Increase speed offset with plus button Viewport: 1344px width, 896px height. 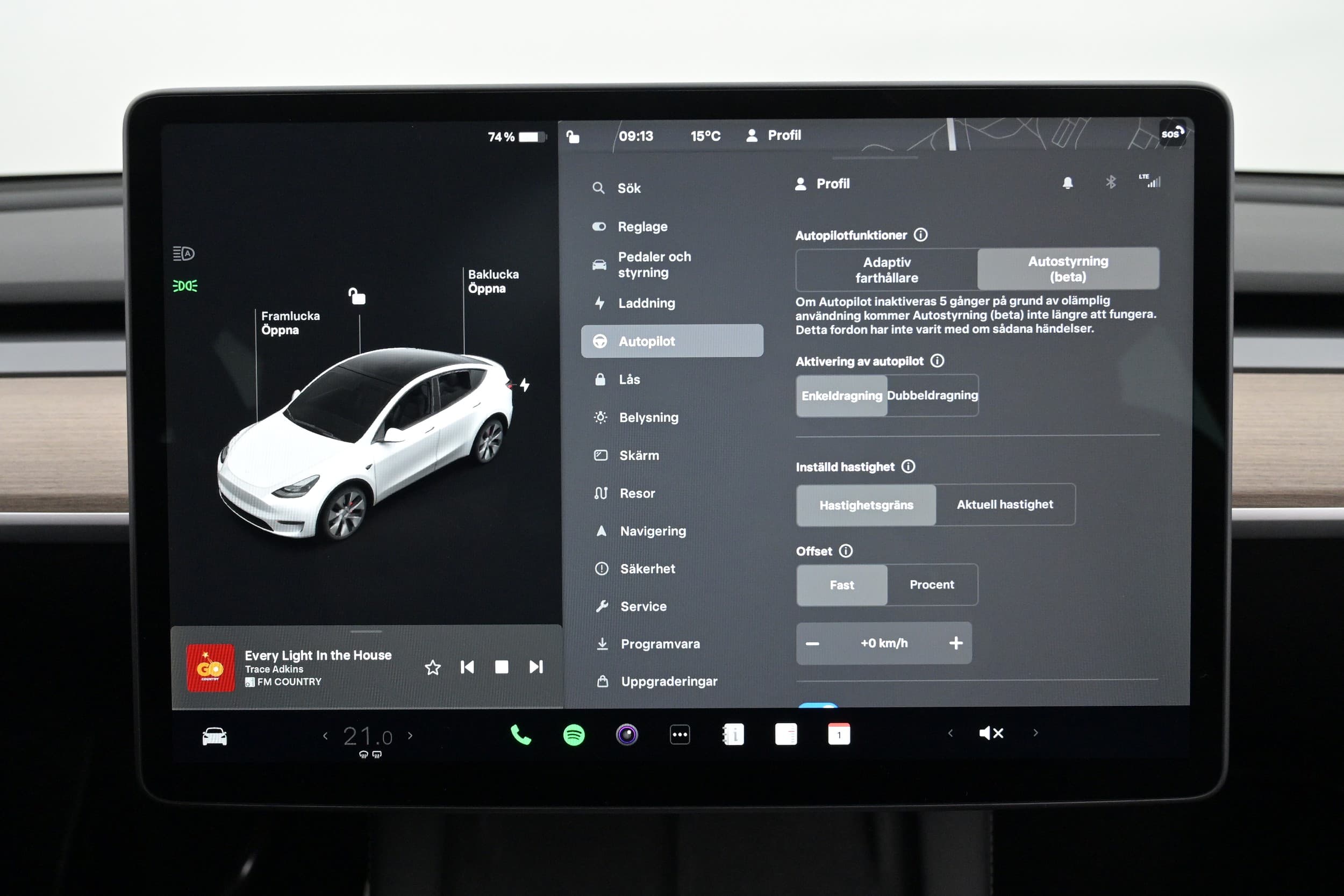point(956,643)
